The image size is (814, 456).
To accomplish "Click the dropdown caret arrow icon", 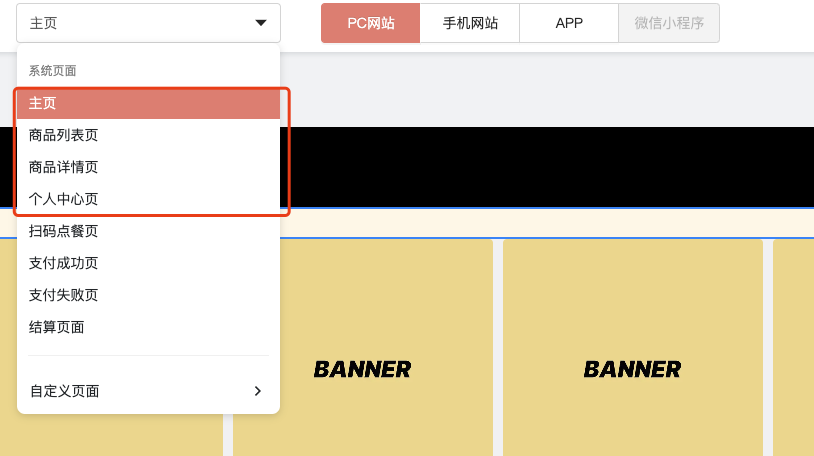I will 261,23.
